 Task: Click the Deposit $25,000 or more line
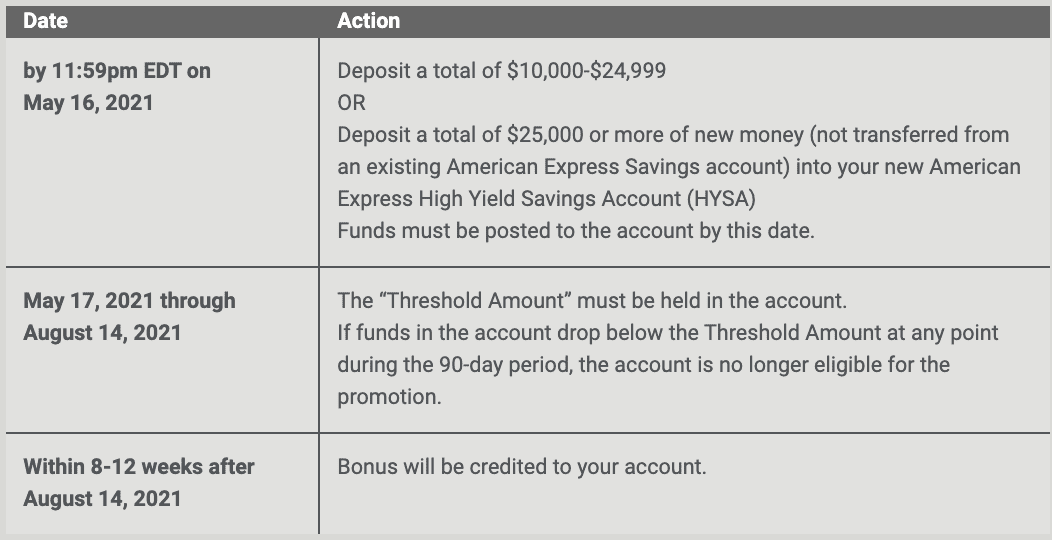point(673,135)
